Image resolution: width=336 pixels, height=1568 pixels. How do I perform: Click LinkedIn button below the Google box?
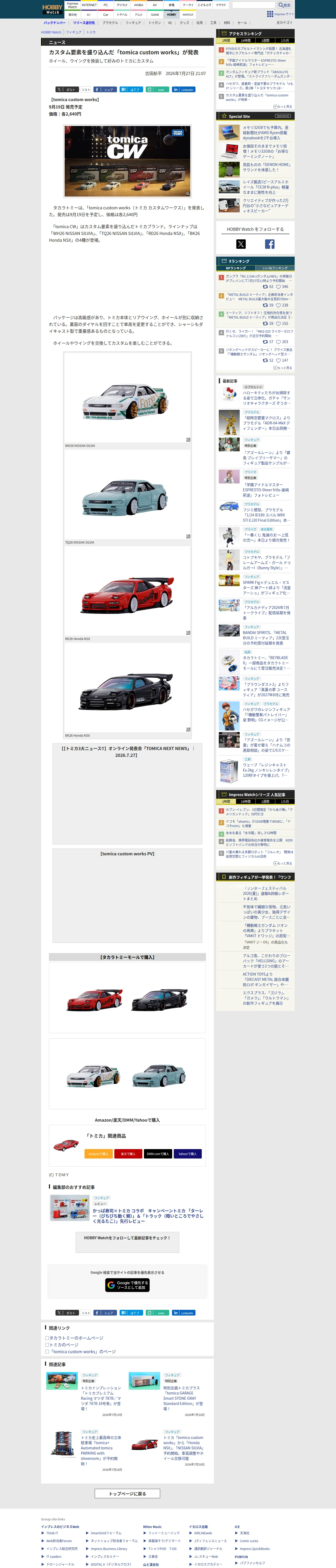click(x=183, y=1312)
